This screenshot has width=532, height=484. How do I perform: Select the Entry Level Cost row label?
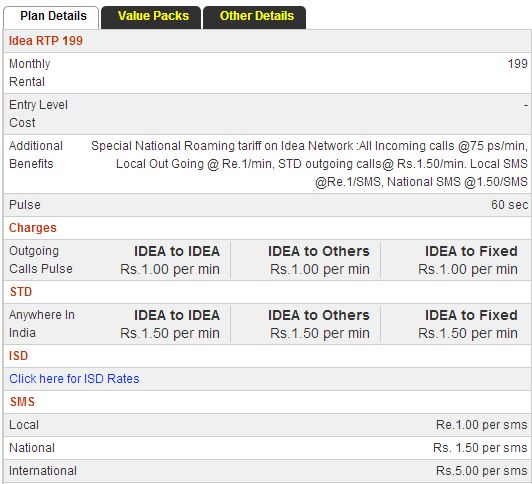coord(38,114)
